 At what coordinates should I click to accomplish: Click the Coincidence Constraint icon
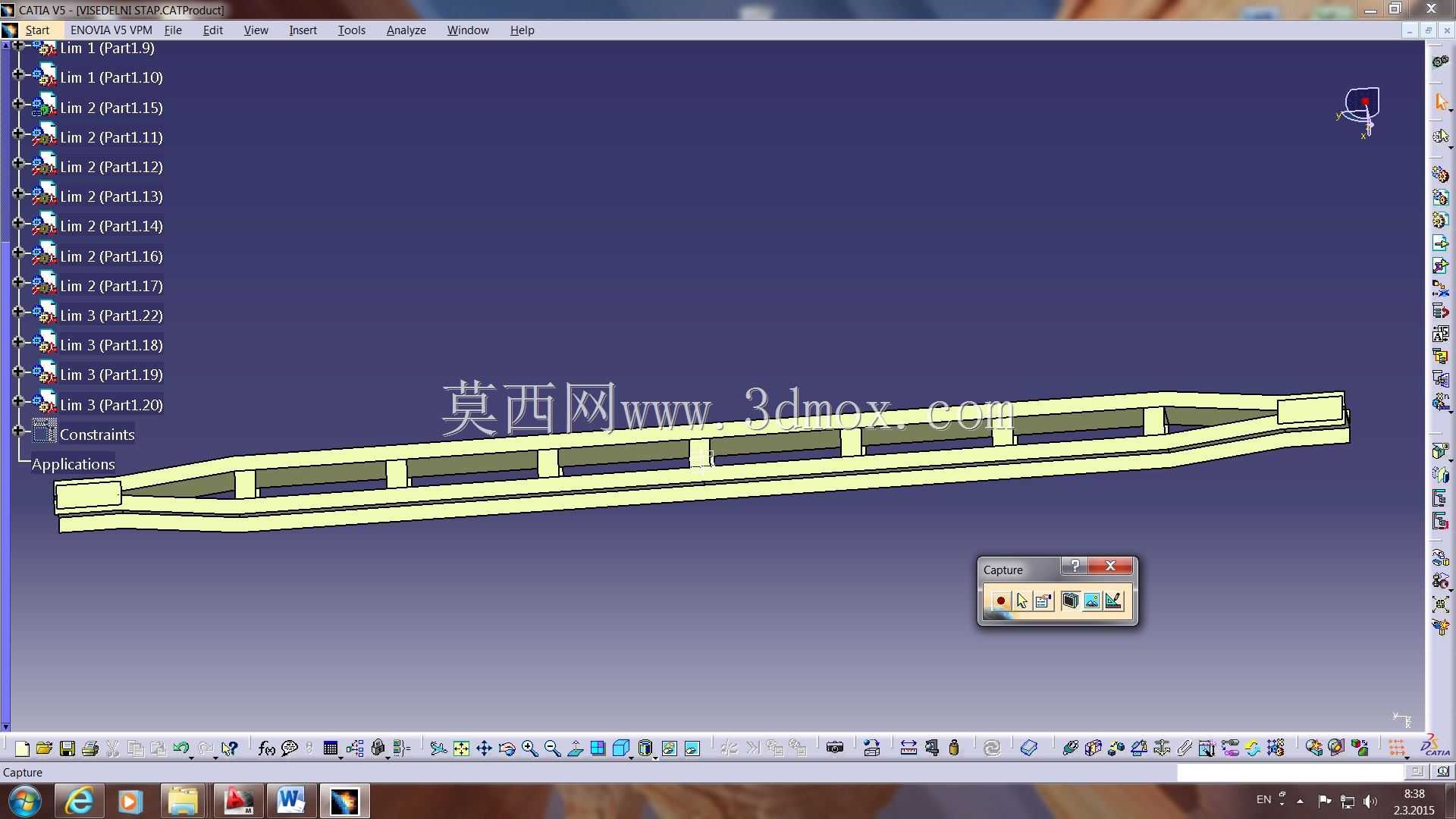coord(1070,749)
